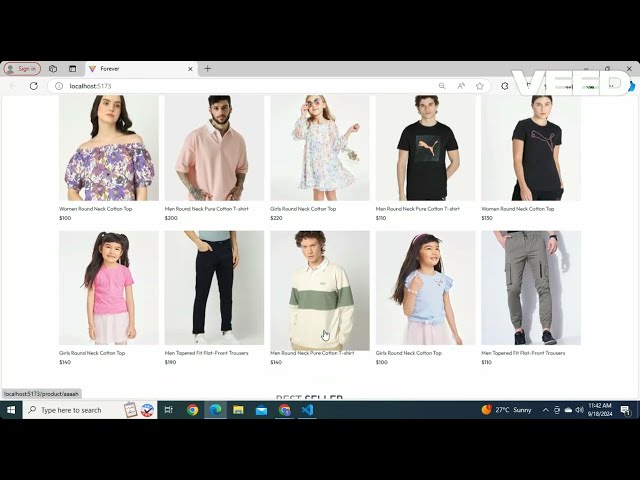This screenshot has width=640, height=480.
Task: Open Task View on the taskbar
Action: (168, 410)
